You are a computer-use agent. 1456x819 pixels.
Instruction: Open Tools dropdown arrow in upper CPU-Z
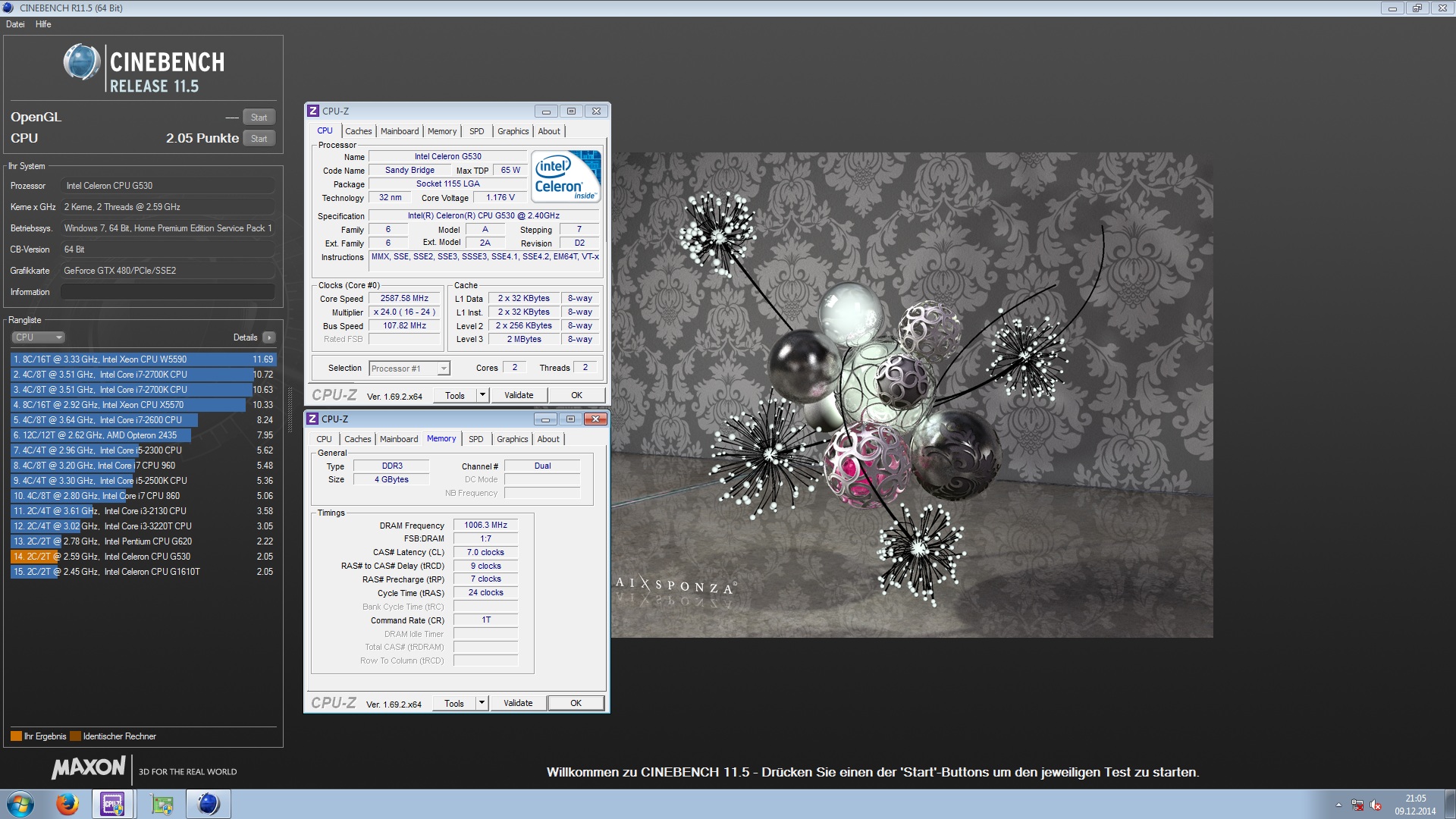[482, 395]
